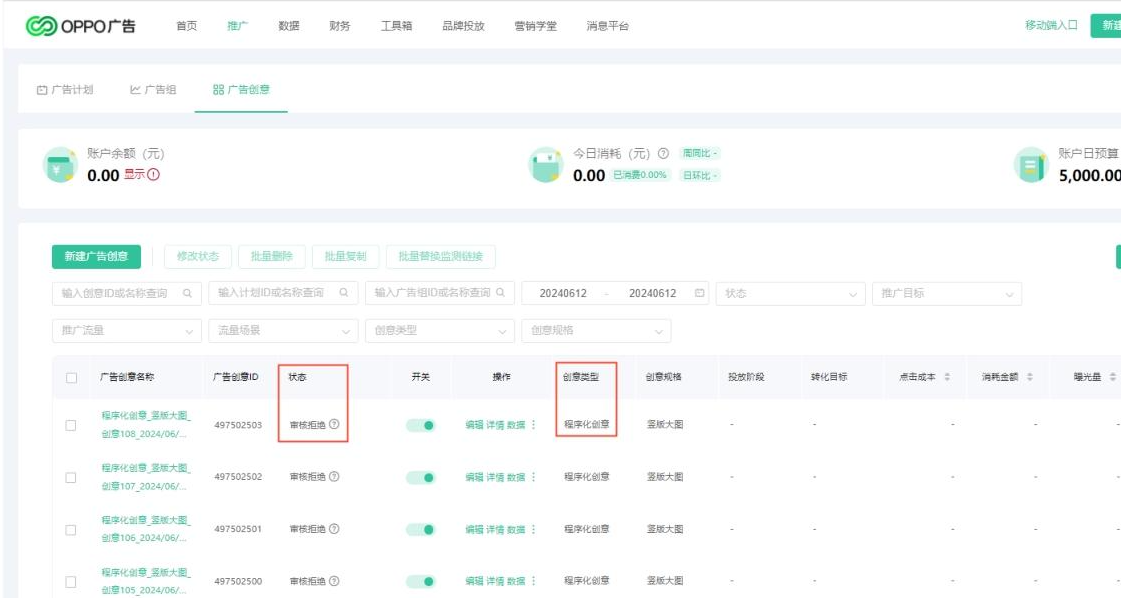
Task: Go to 首页 in top navigation
Action: pos(187,26)
